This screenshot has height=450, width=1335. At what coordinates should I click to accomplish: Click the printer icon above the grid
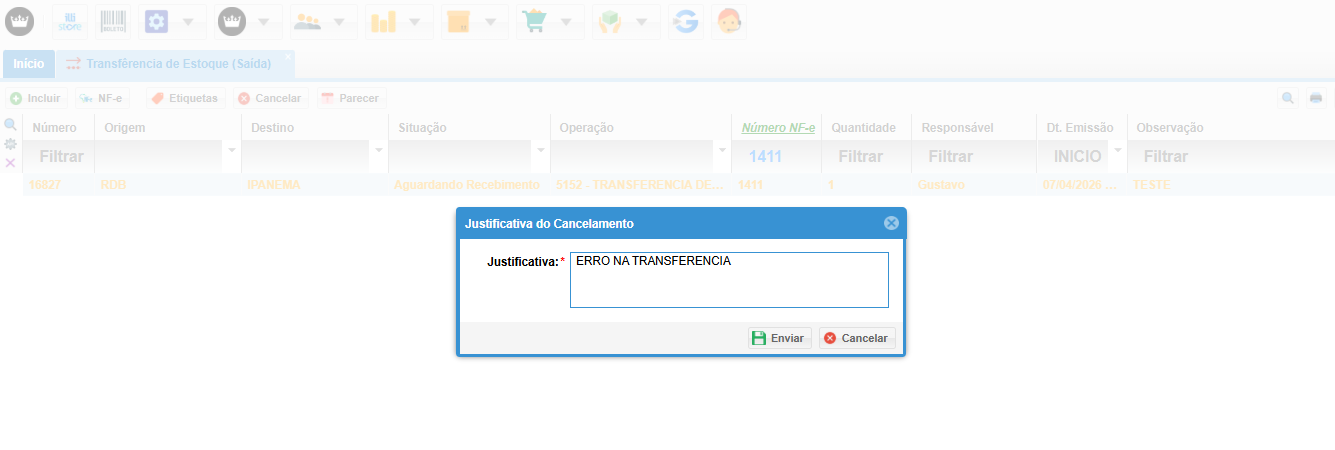(1316, 98)
